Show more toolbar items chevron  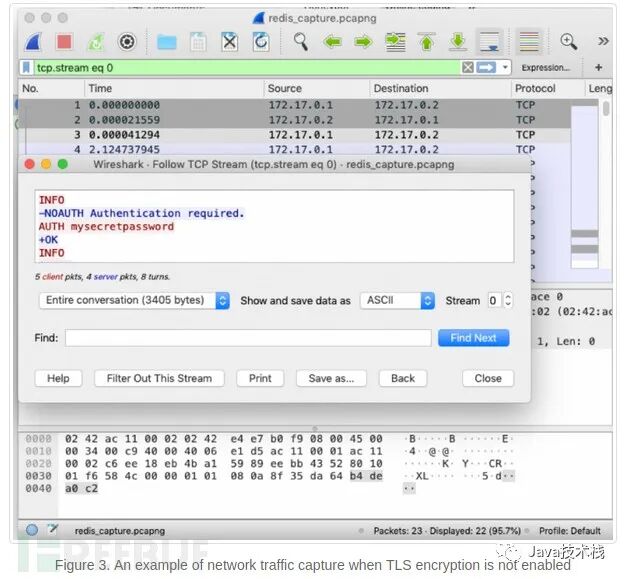click(x=603, y=41)
